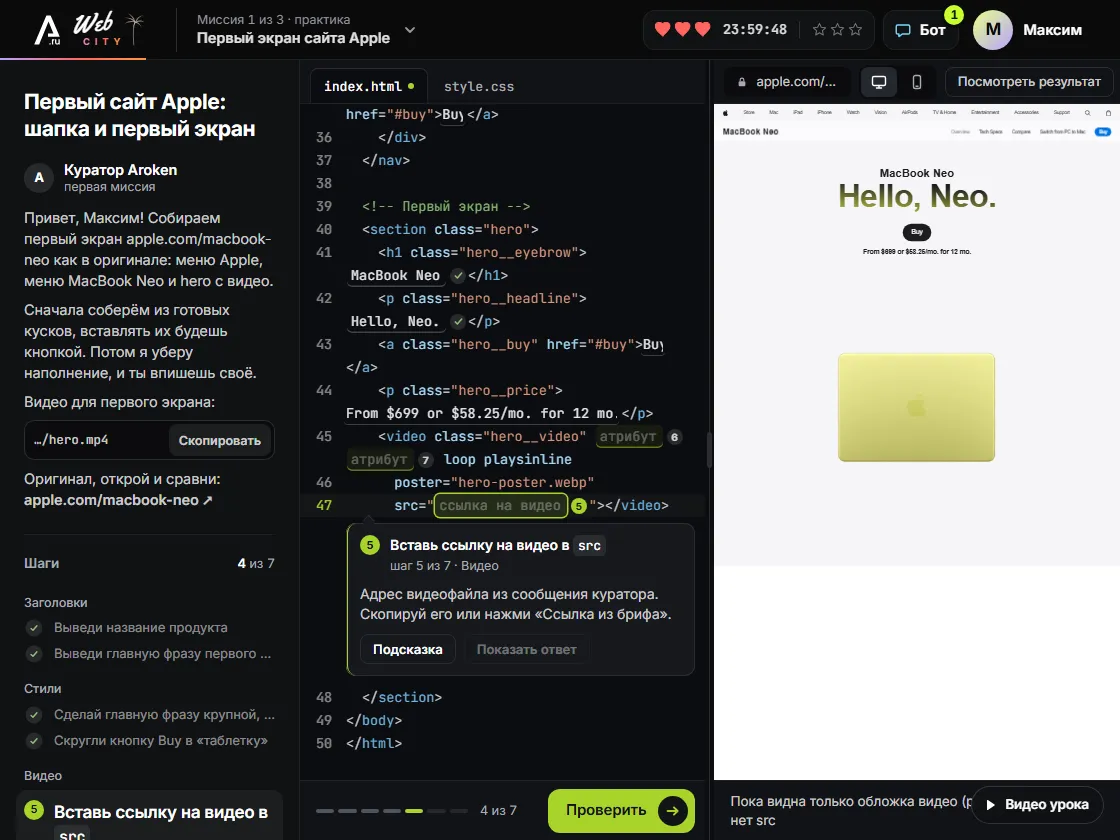Image resolution: width=1120 pixels, height=840 pixels.
Task: Click the step 5 badge in hint card
Action: point(369,546)
